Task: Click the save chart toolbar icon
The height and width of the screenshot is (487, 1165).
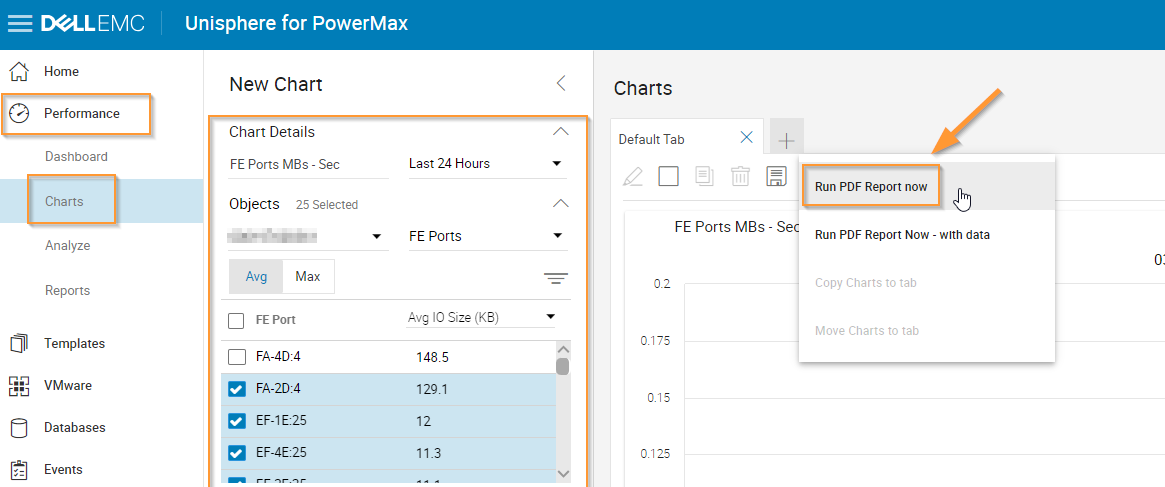Action: (x=775, y=177)
